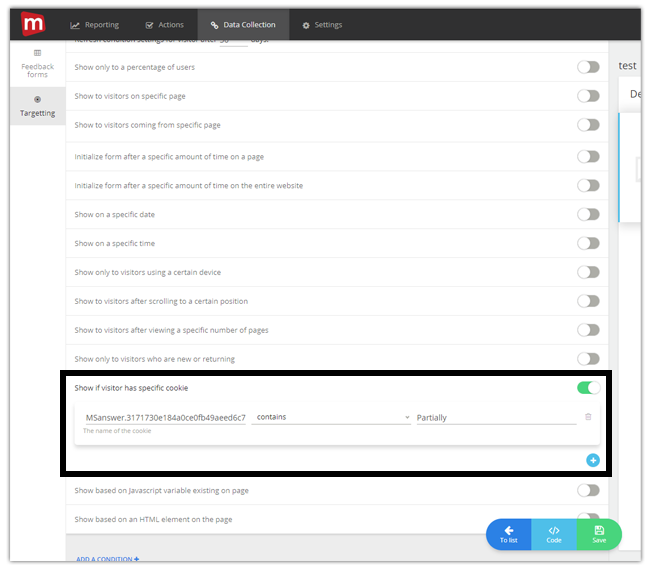Viewport: 650px width, 574px height.
Task: Click the Targetting target icon
Action: [37, 99]
